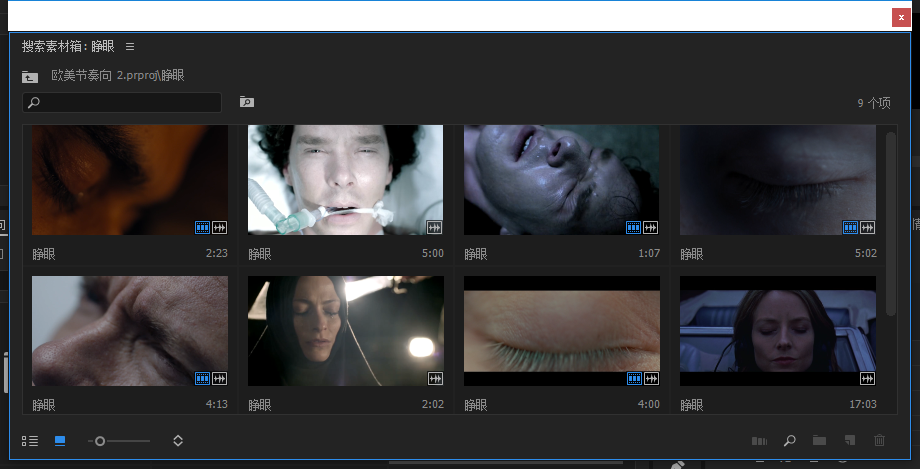
Task: Select the 4:00 eyelash close-up clip thumbnail
Action: pos(562,331)
